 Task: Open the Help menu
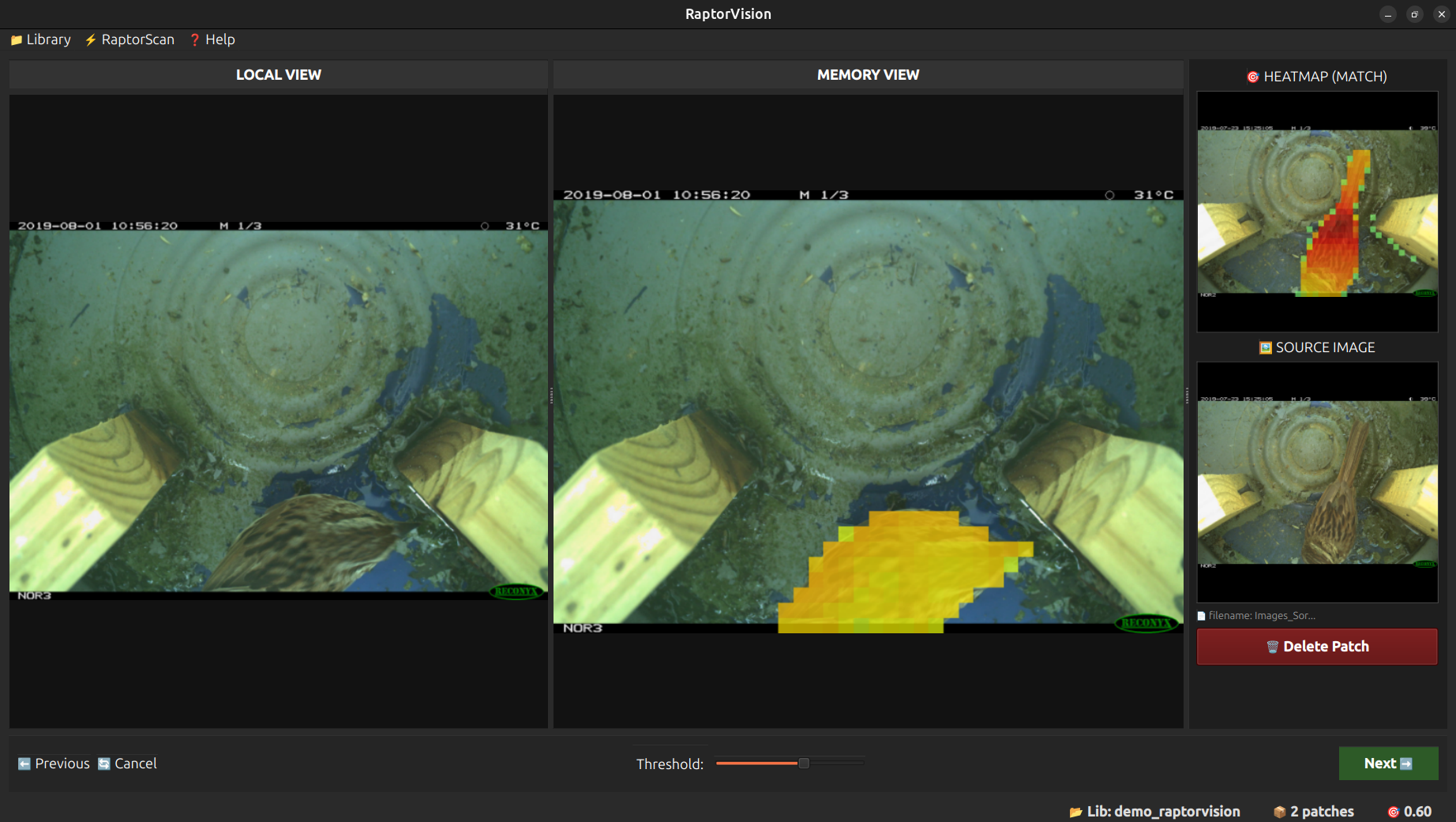click(212, 39)
